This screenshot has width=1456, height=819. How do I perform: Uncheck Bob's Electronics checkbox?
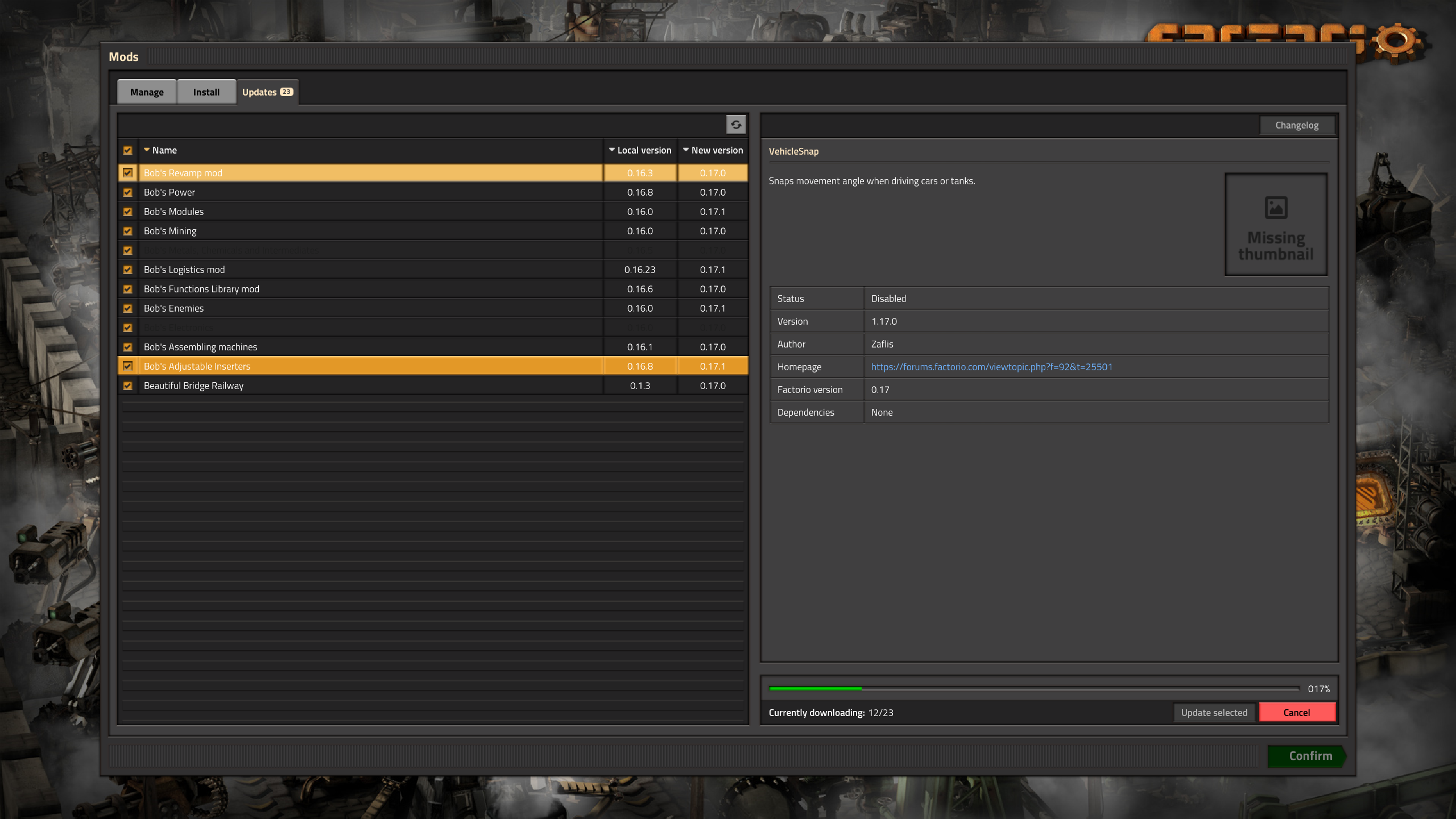[x=127, y=328]
